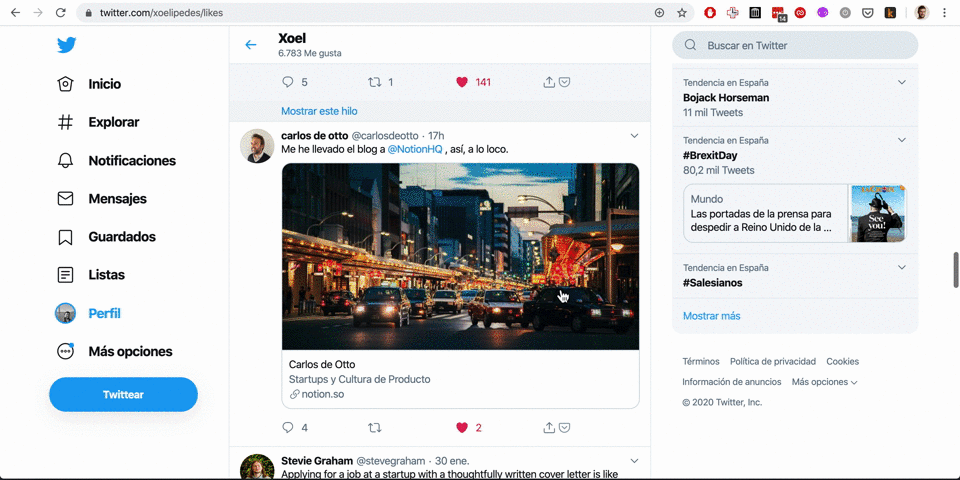Go to Perfil page
Screen dimensions: 960x480
coord(88,313)
